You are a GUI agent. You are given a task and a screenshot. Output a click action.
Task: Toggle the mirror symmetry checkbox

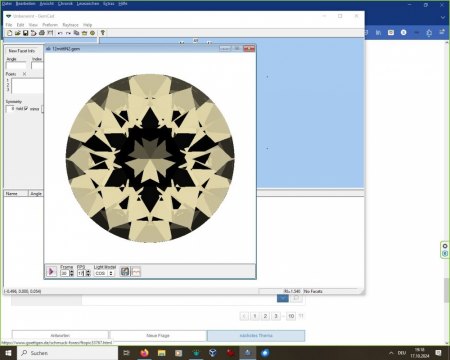[26, 108]
